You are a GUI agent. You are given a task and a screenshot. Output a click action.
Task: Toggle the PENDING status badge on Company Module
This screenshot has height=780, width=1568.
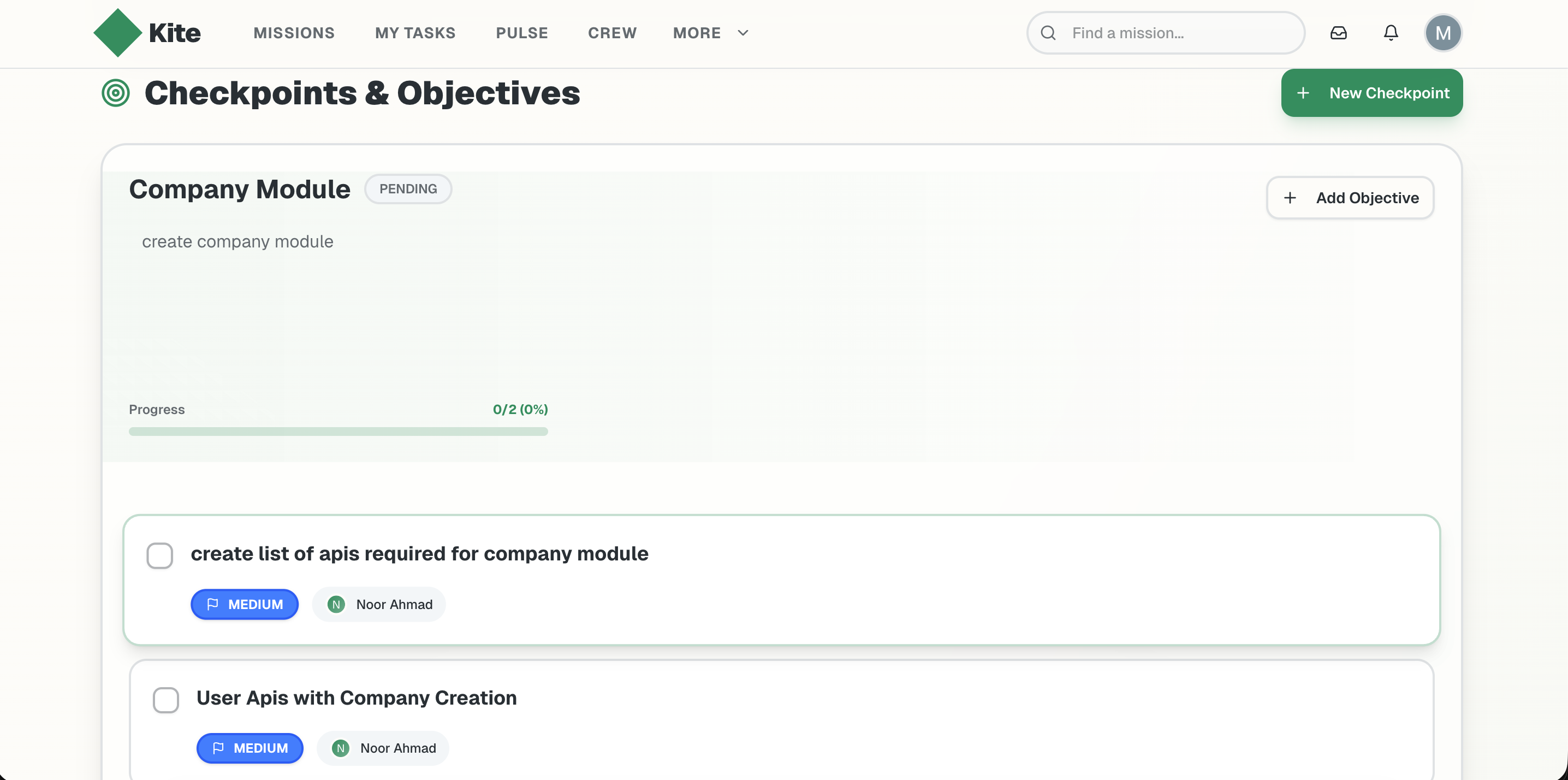click(x=408, y=189)
